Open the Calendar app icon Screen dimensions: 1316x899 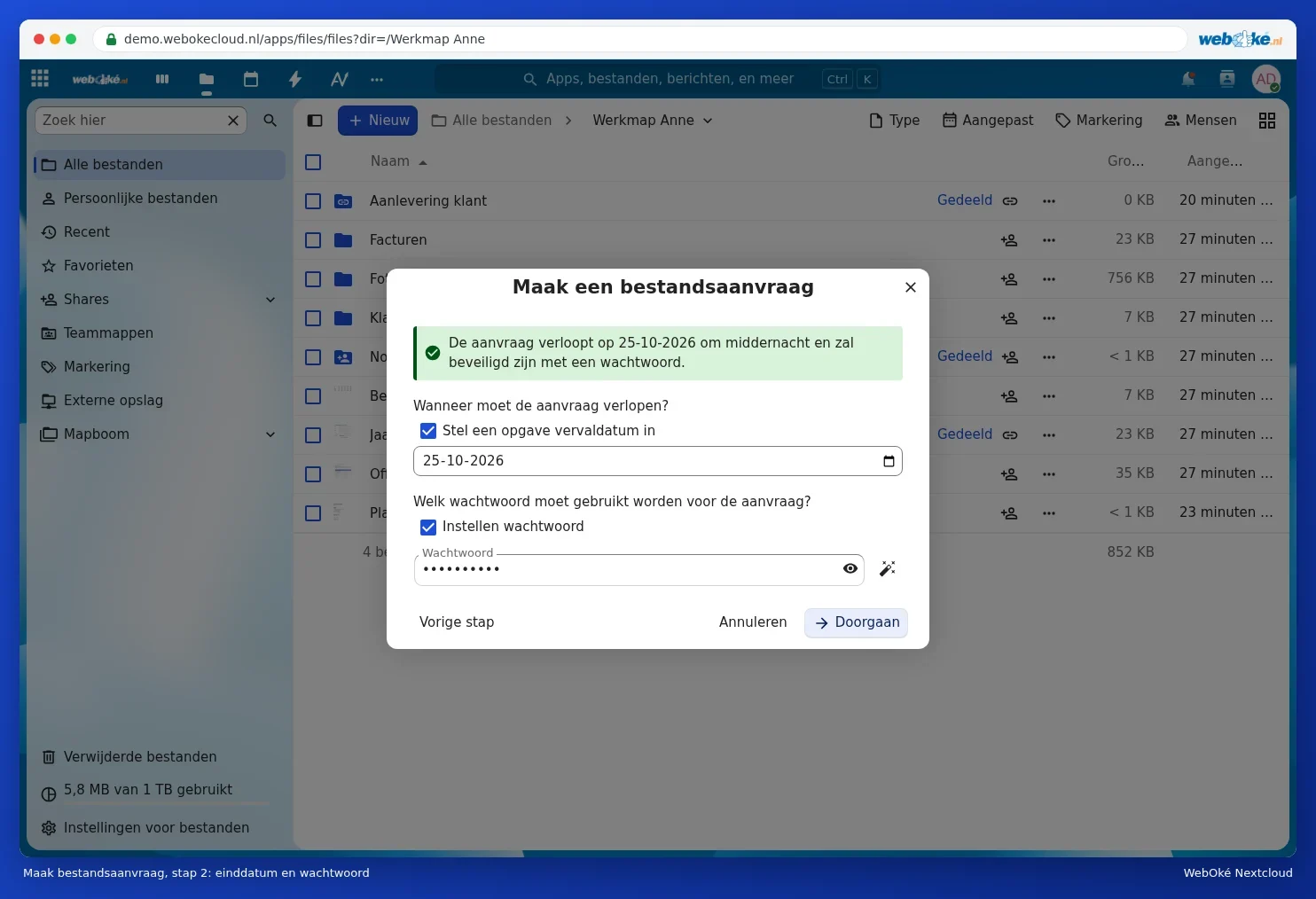[x=251, y=79]
